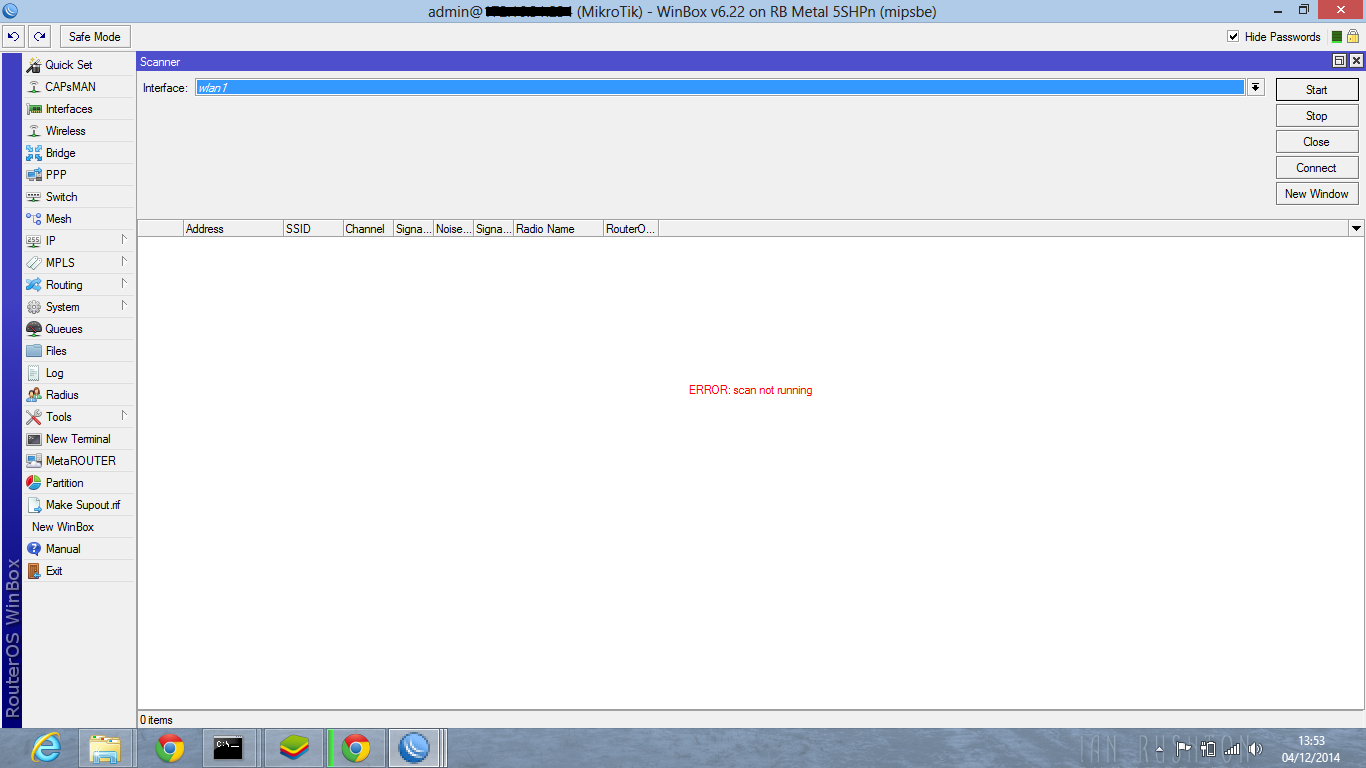Expand the System submenu
Image resolution: width=1366 pixels, height=768 pixels.
[78, 307]
